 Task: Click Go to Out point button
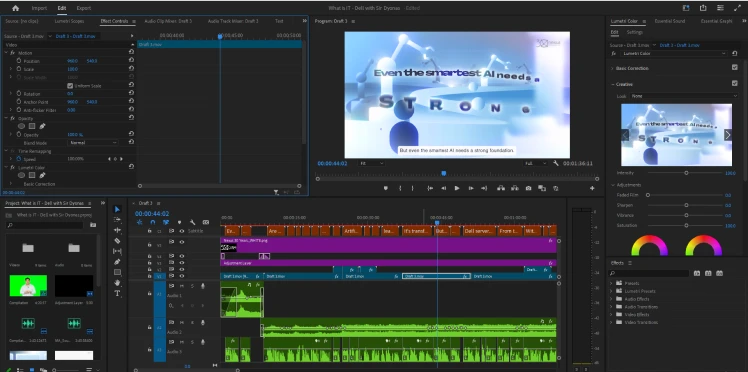click(x=484, y=188)
